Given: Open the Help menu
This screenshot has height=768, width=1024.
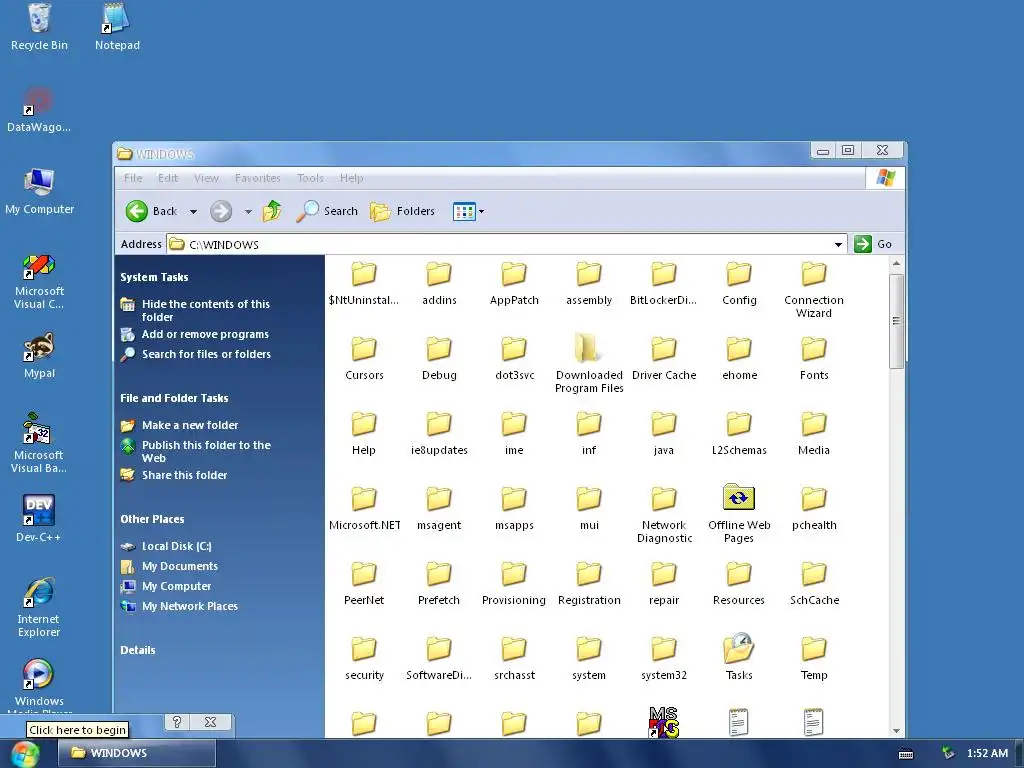Looking at the screenshot, I should click(x=351, y=178).
